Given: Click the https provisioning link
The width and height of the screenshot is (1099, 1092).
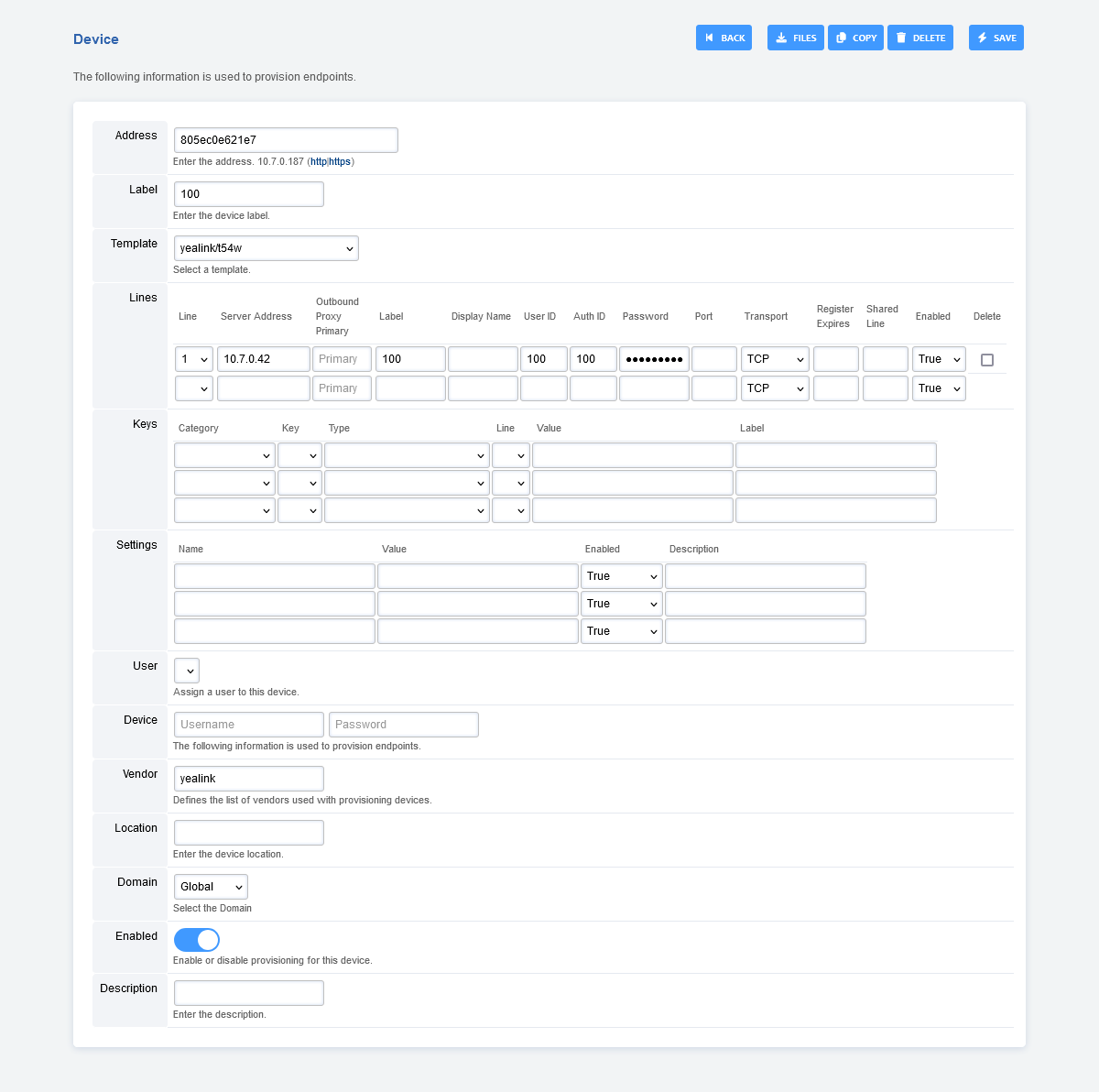Looking at the screenshot, I should [340, 162].
